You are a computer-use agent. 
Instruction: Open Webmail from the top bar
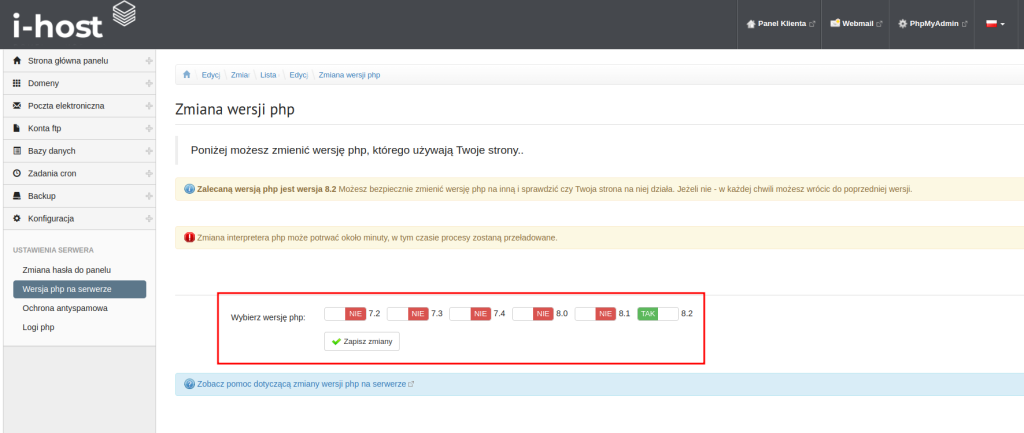[856, 24]
